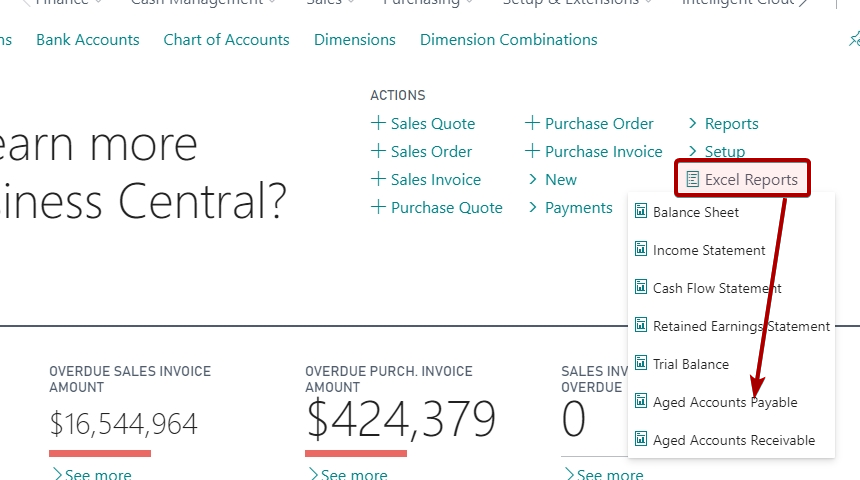860x480 pixels.
Task: Click plus icon beside Purchase Invoice
Action: point(532,150)
